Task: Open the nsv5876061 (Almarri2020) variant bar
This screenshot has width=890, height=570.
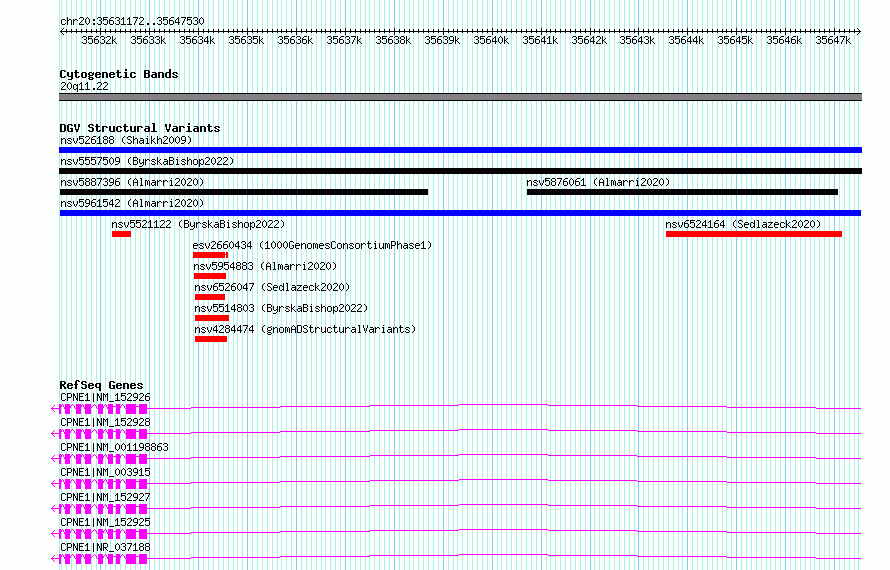Action: (x=682, y=192)
